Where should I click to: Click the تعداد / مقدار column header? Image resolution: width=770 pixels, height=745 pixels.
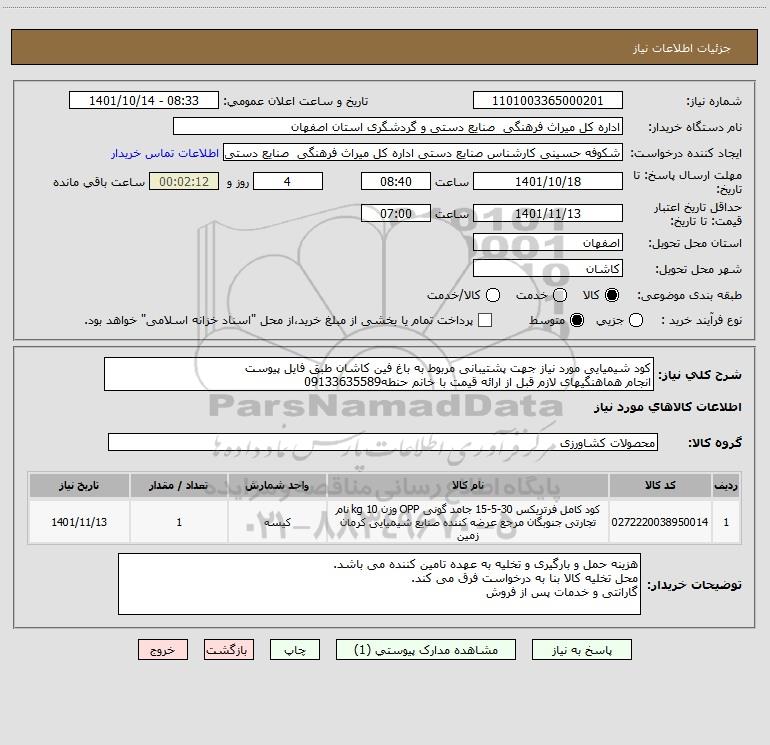(179, 486)
